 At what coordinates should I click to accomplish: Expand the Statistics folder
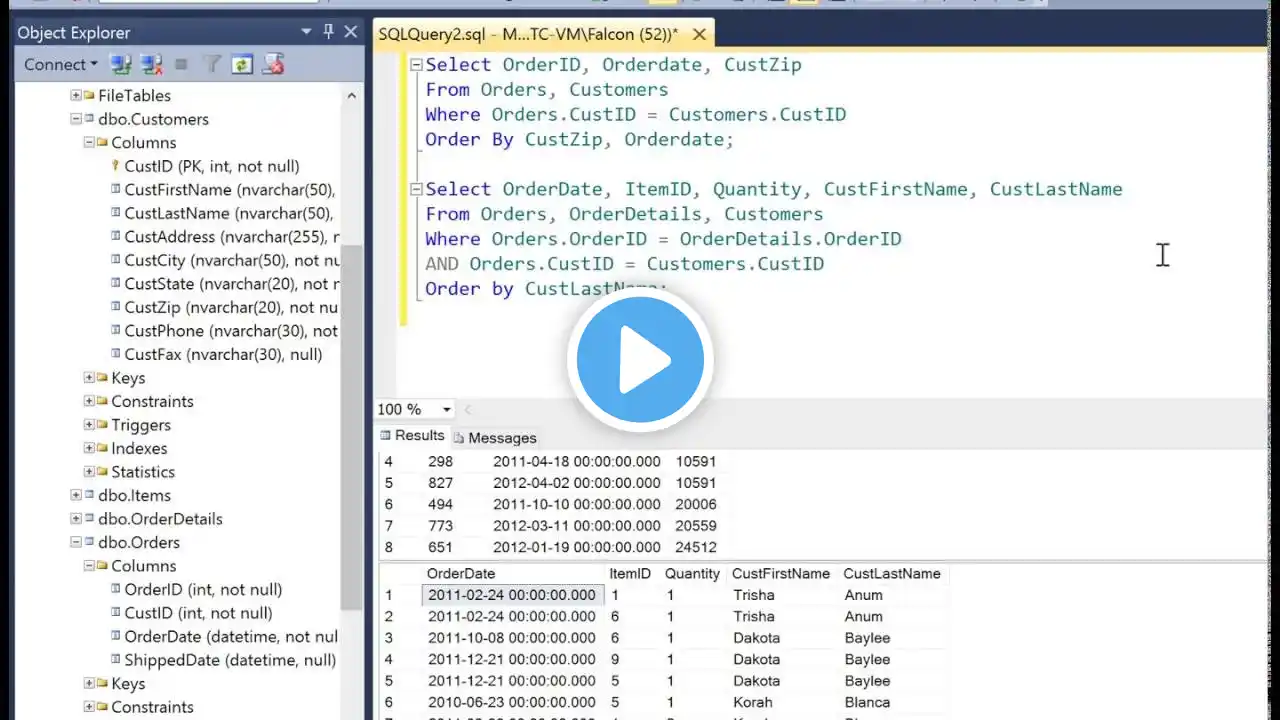pos(89,472)
